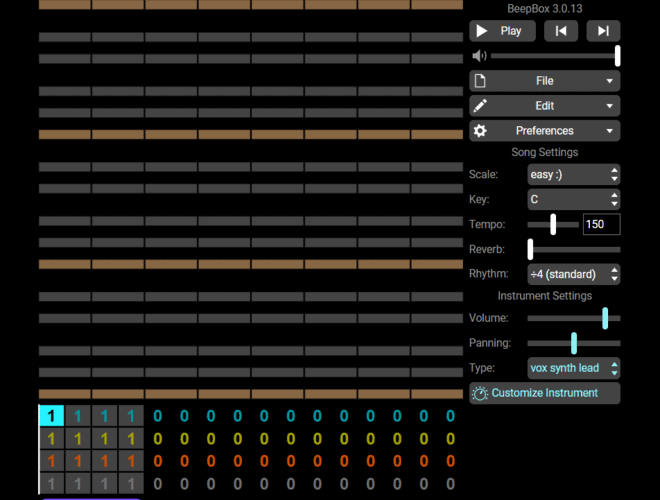
Task: Open the Key dropdown showing C
Action: pos(574,199)
